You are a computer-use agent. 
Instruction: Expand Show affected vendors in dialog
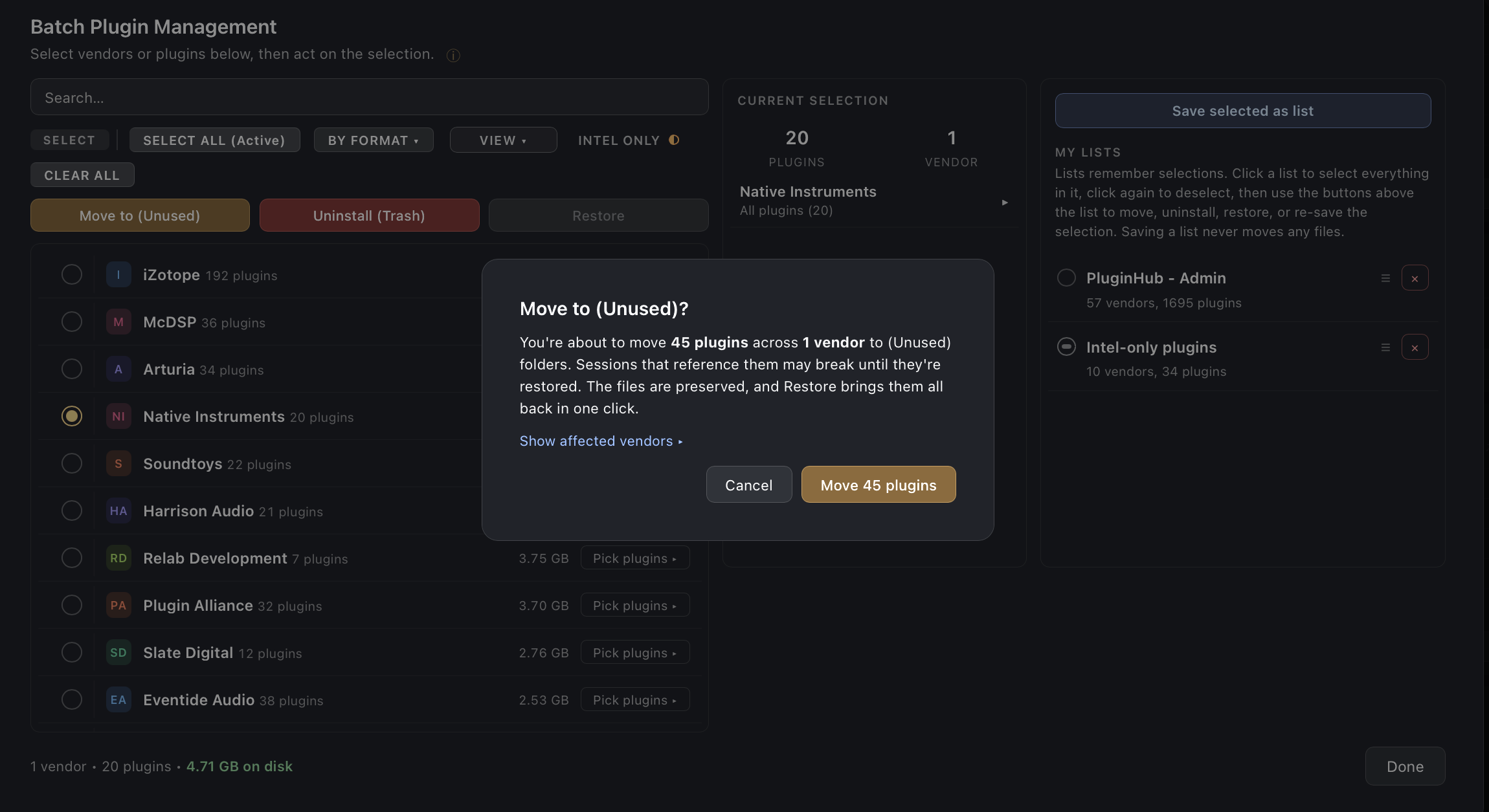[601, 441]
